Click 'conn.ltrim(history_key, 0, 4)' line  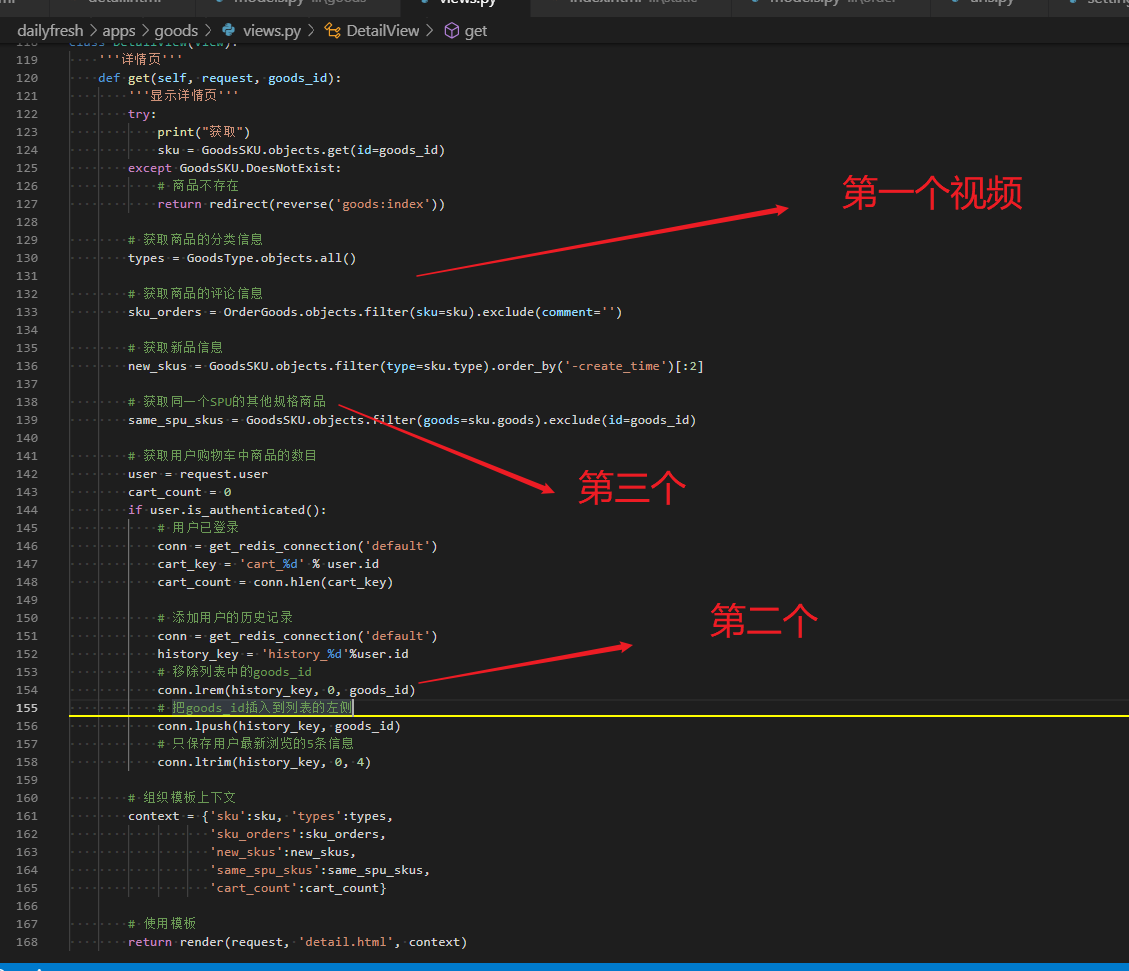[264, 762]
